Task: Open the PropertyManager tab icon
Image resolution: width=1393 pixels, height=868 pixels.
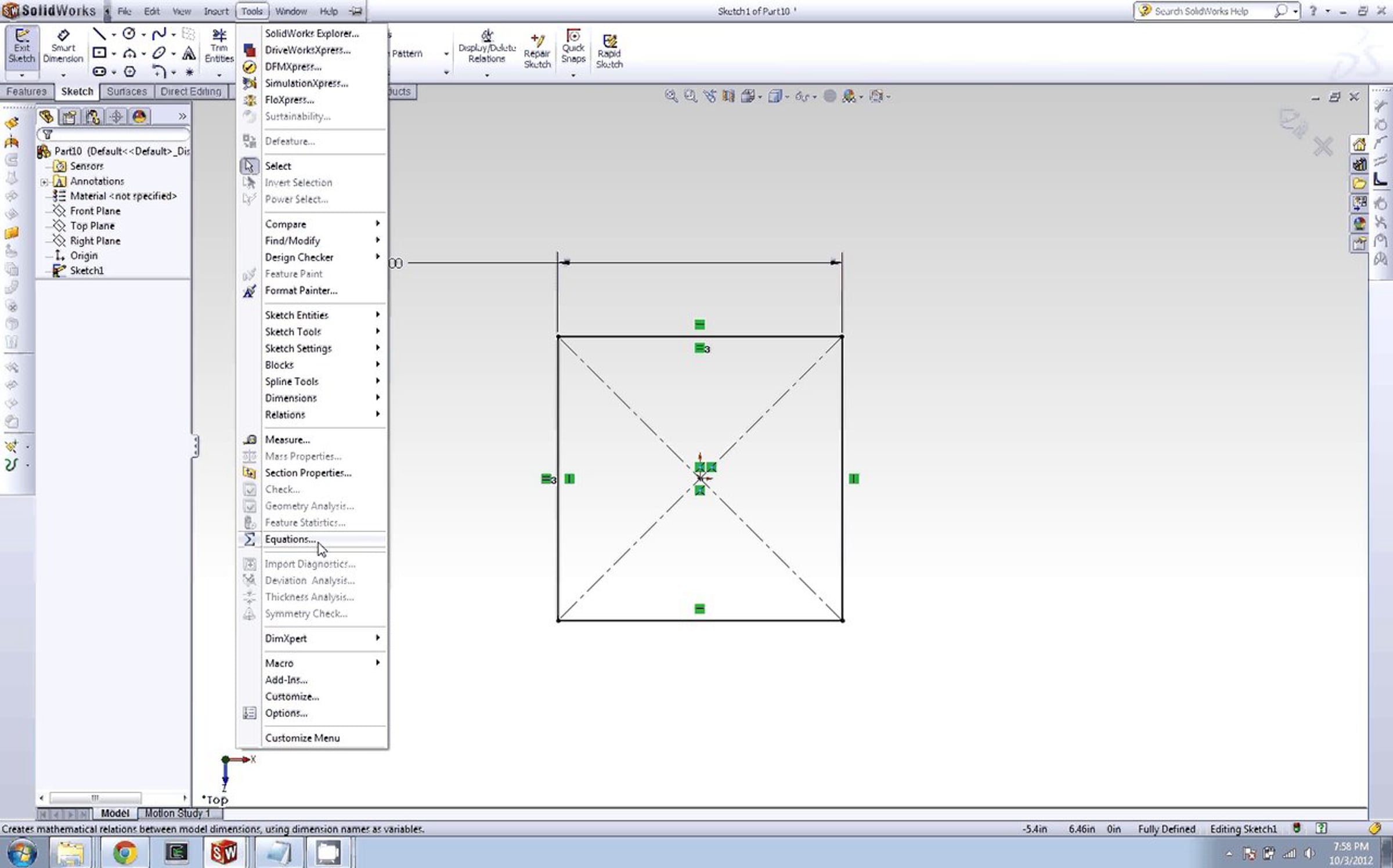Action: pos(70,117)
